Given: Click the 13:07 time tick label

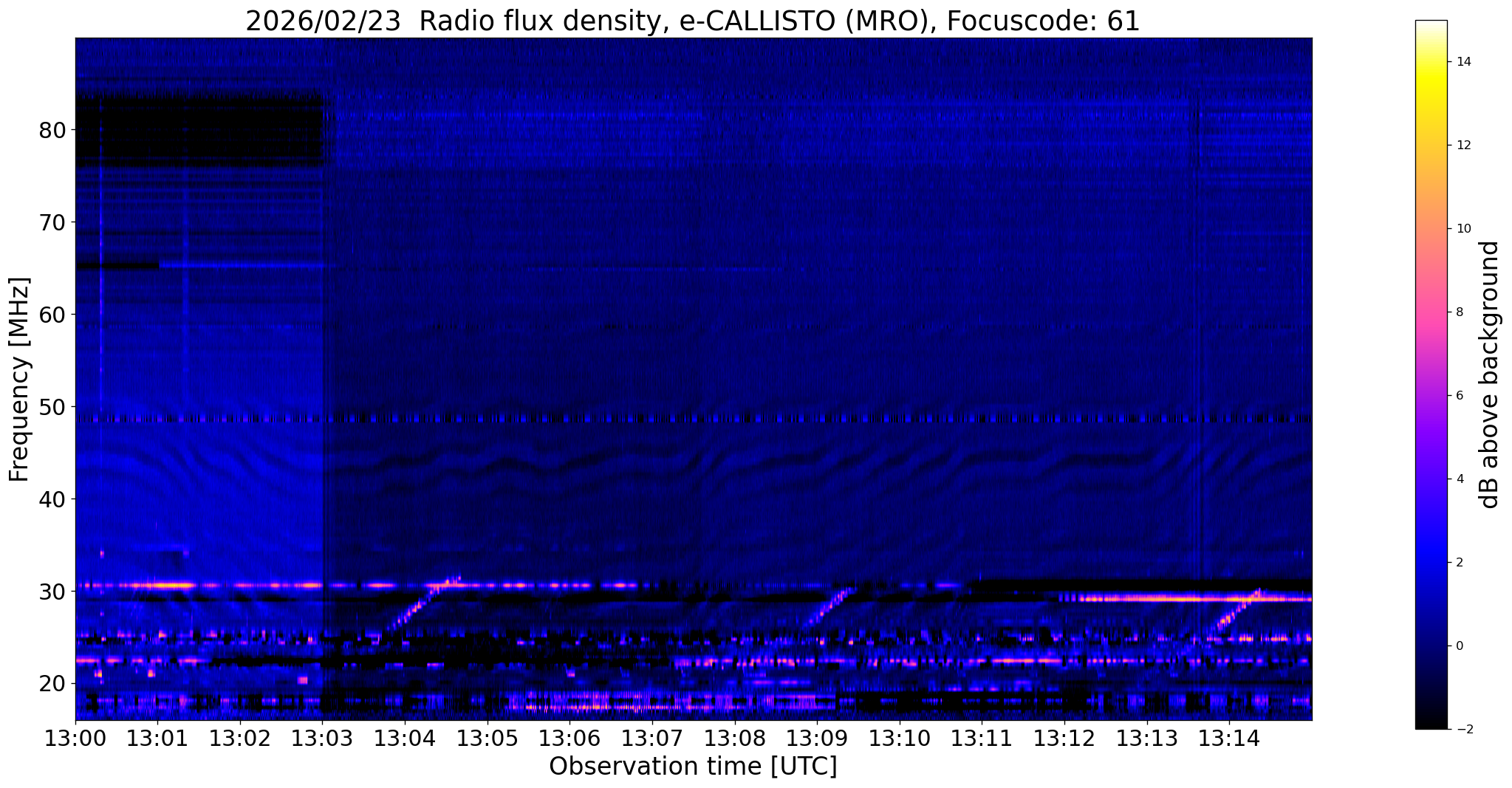Looking at the screenshot, I should (x=652, y=739).
